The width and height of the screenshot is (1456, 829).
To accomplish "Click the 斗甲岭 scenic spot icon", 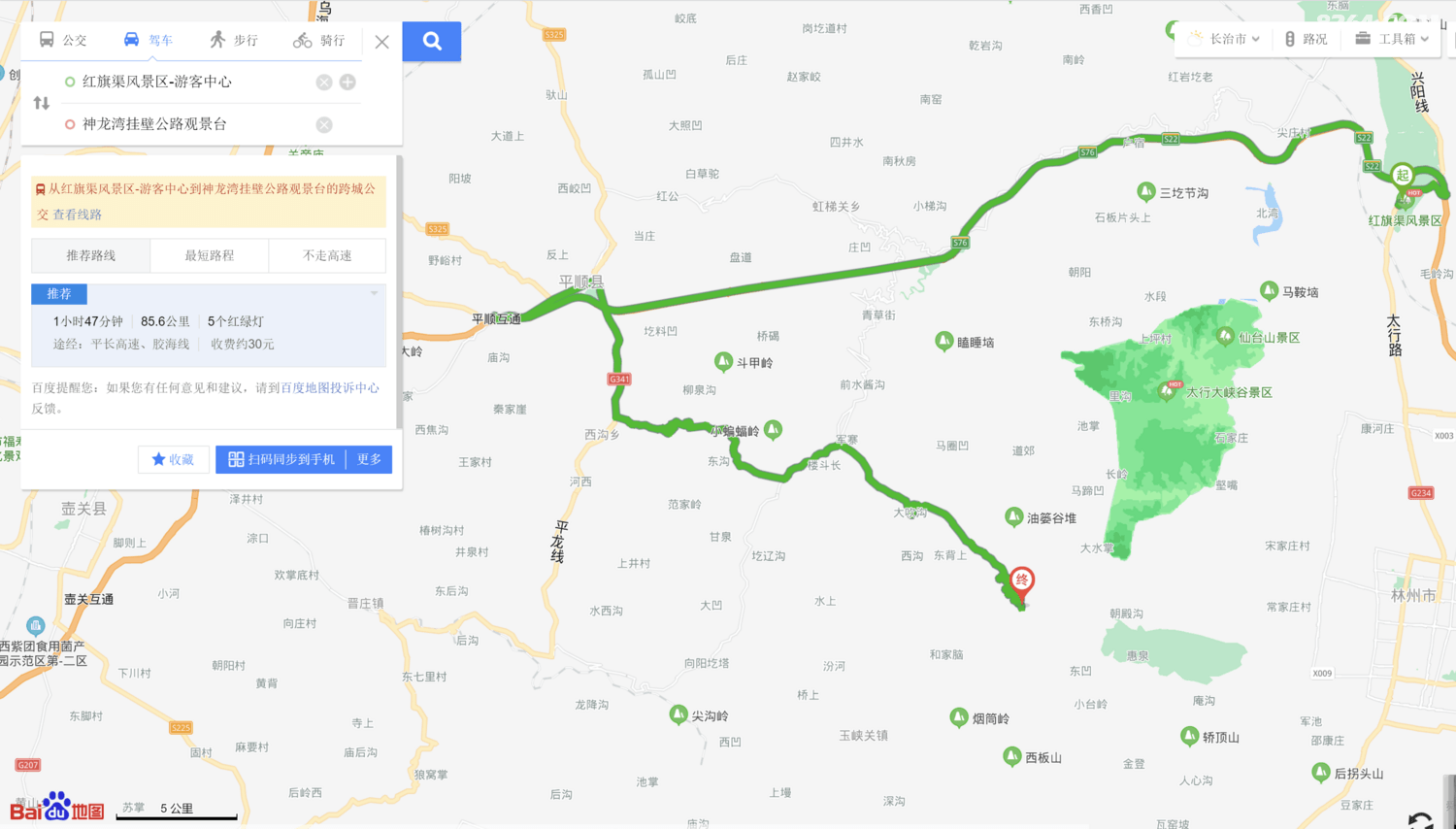I will click(x=723, y=362).
